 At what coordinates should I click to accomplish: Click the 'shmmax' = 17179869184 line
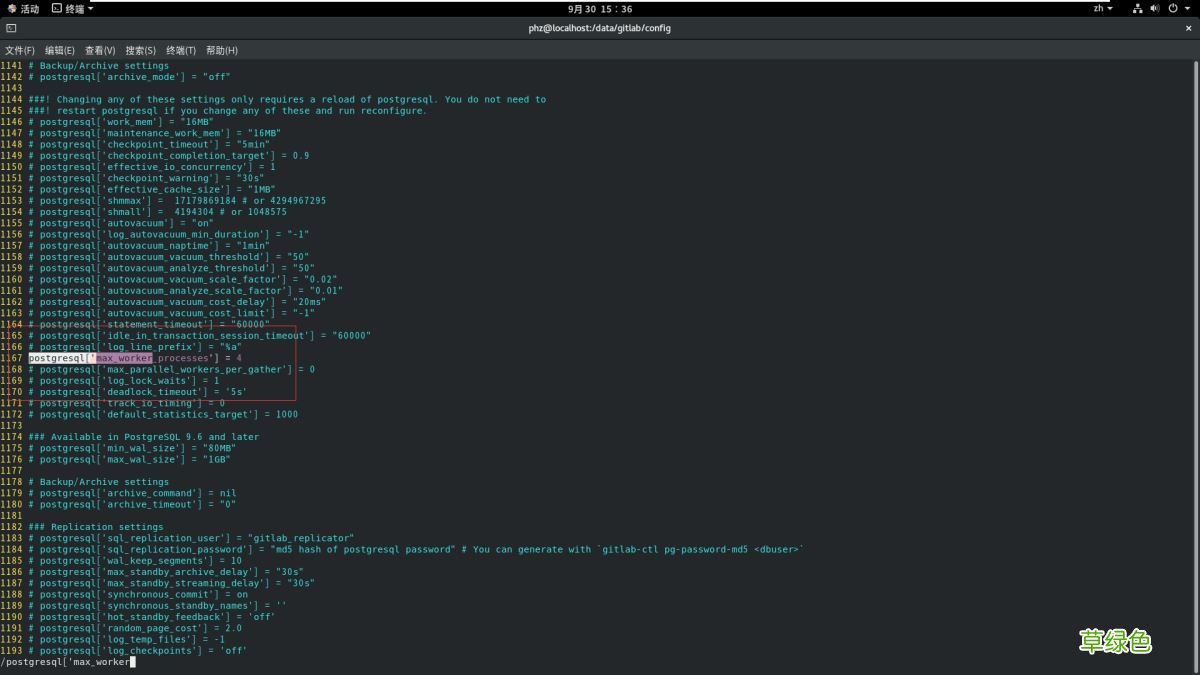point(177,201)
